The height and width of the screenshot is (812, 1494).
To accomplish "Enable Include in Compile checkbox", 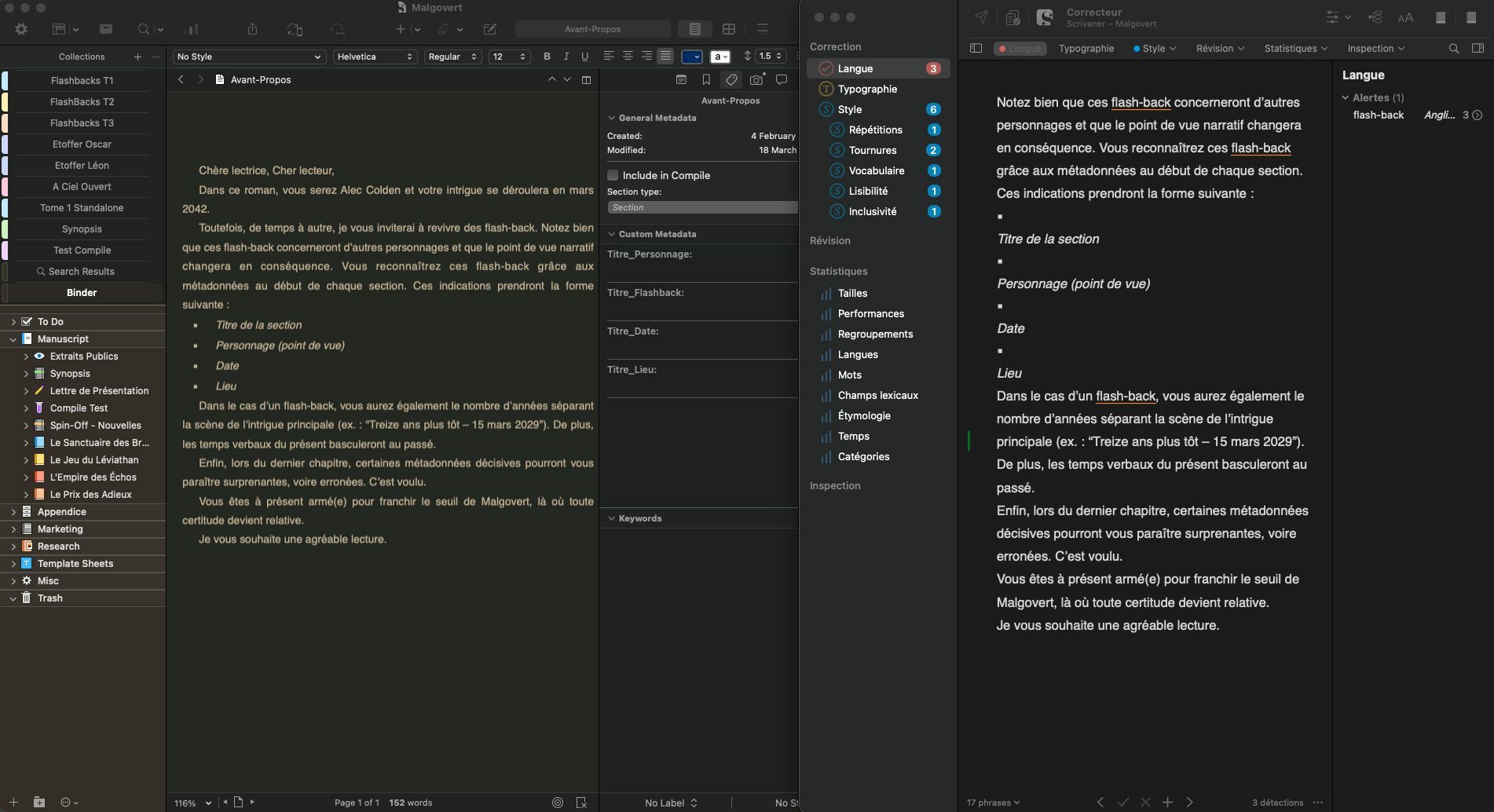I will (x=613, y=175).
